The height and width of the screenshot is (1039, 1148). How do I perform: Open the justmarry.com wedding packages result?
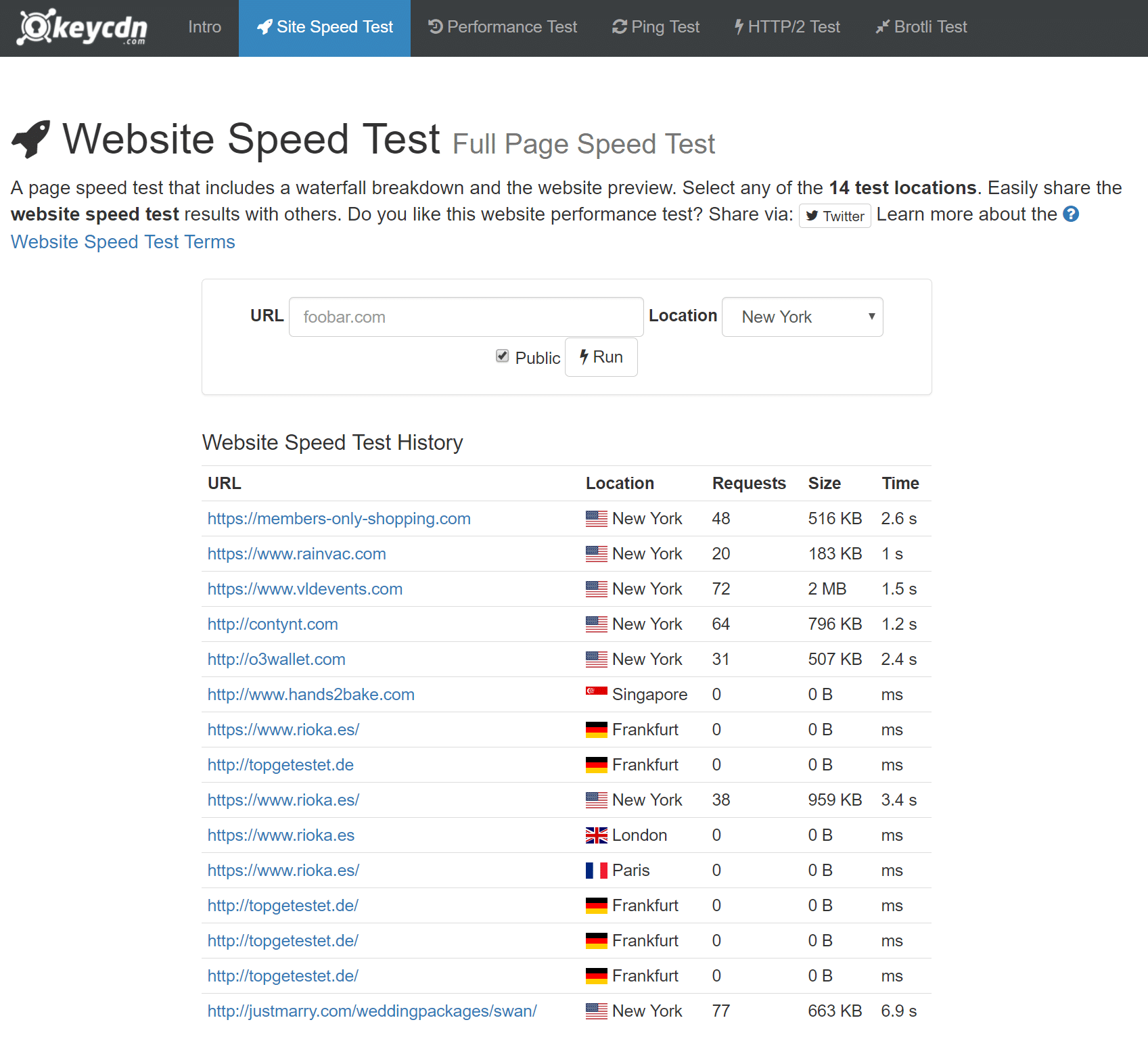click(x=371, y=1011)
